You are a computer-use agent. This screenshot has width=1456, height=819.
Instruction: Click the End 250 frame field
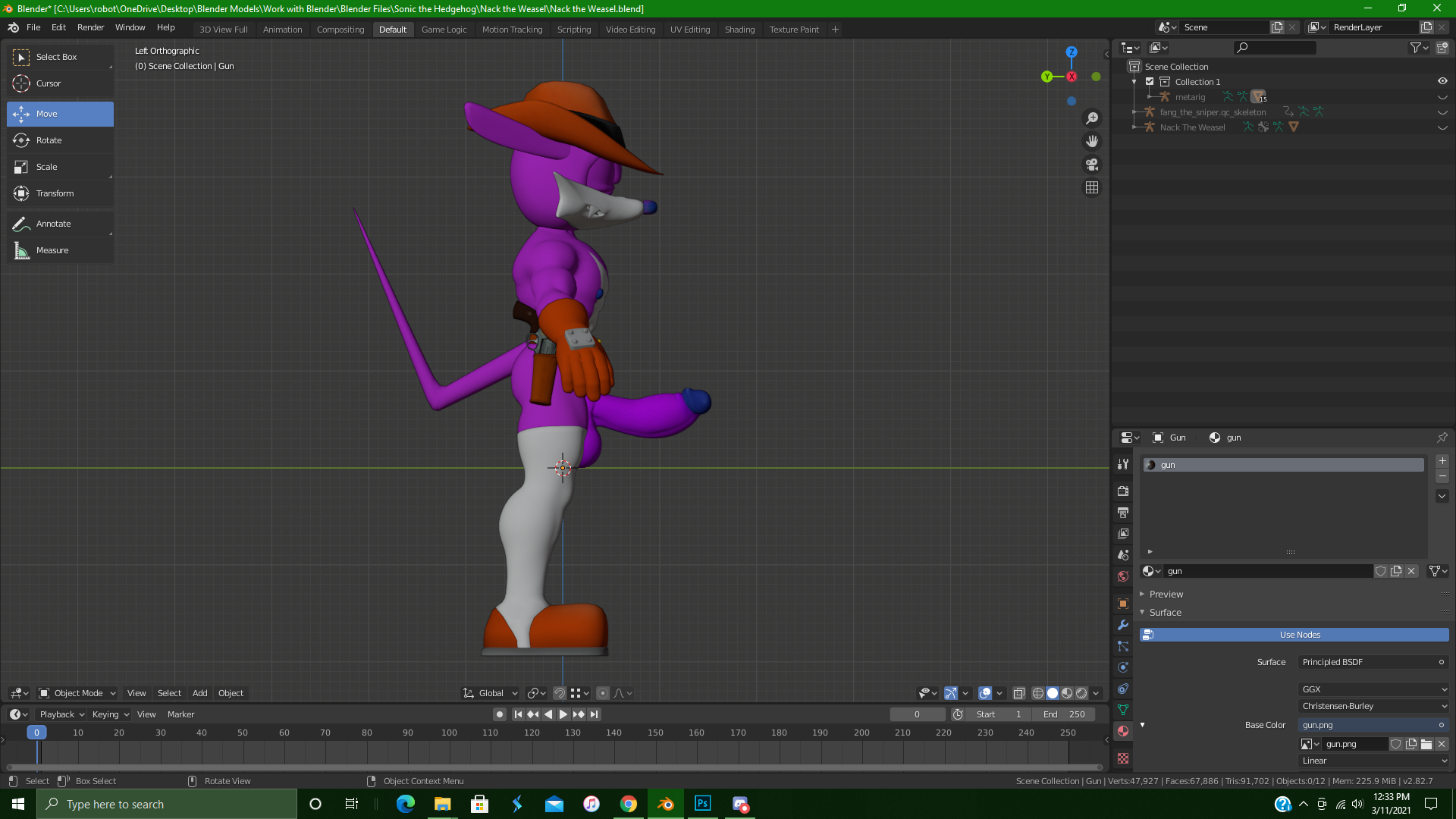1064,714
